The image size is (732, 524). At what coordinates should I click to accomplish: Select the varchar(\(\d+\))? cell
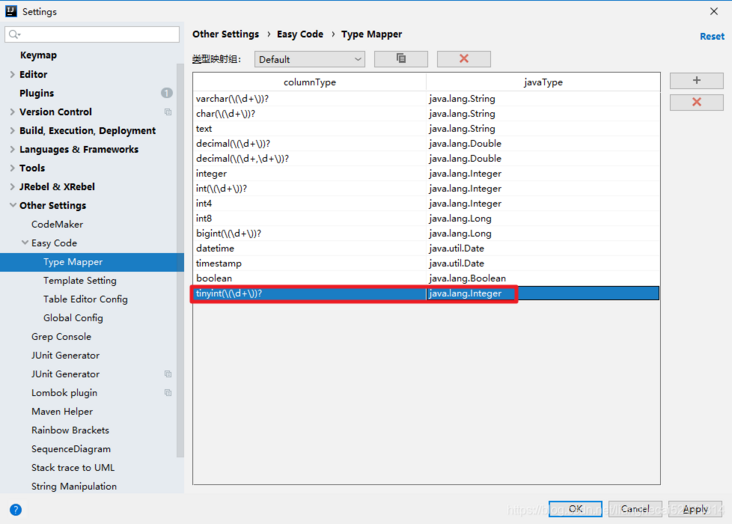pos(310,99)
